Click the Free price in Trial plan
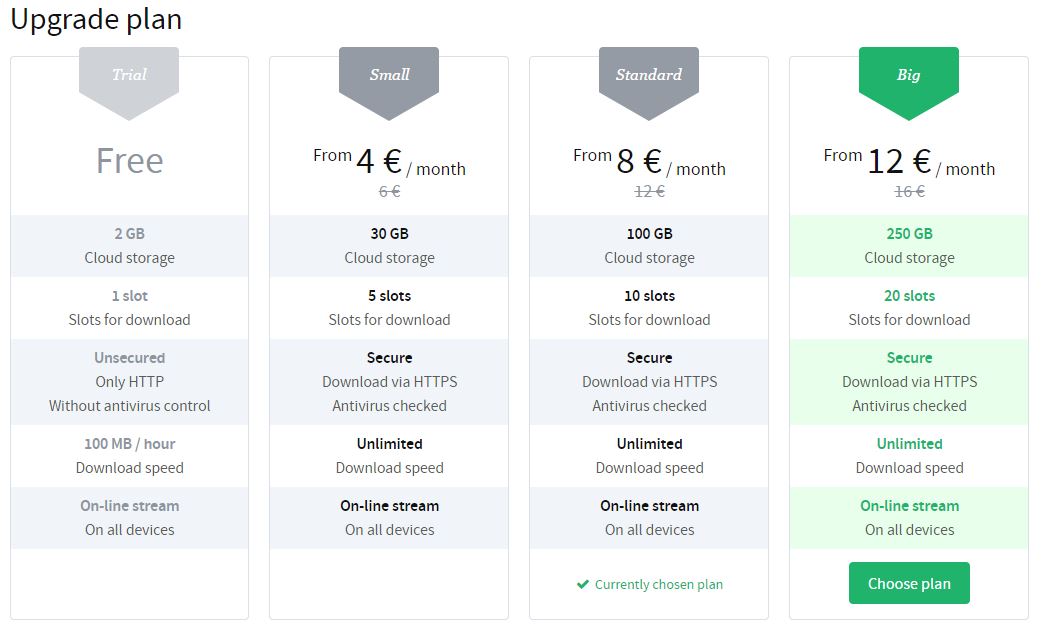The height and width of the screenshot is (636, 1046). click(129, 161)
